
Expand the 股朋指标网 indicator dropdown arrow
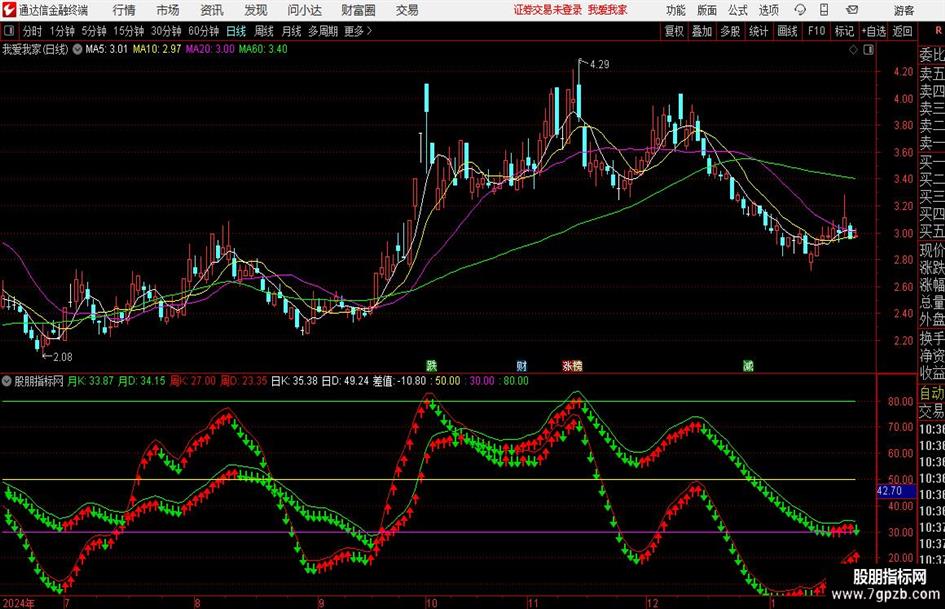coord(7,381)
